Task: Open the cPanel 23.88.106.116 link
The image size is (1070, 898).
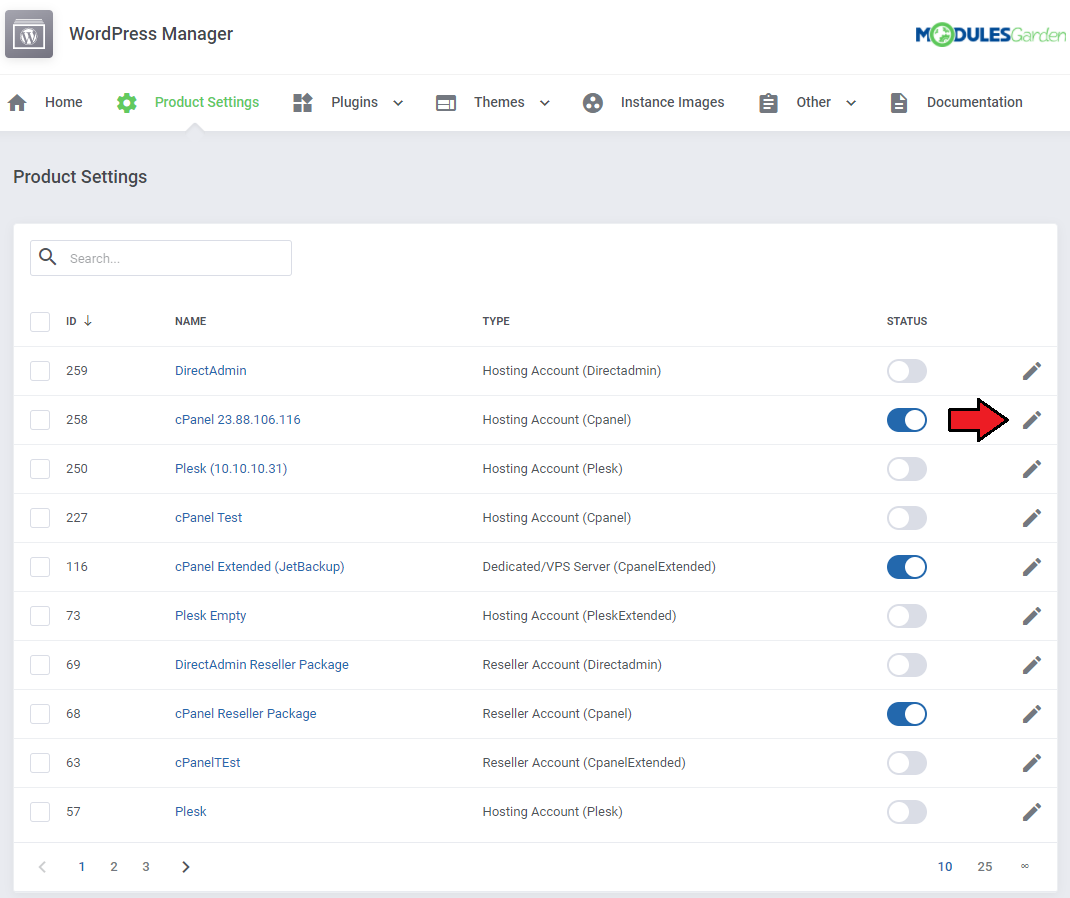Action: 237,420
